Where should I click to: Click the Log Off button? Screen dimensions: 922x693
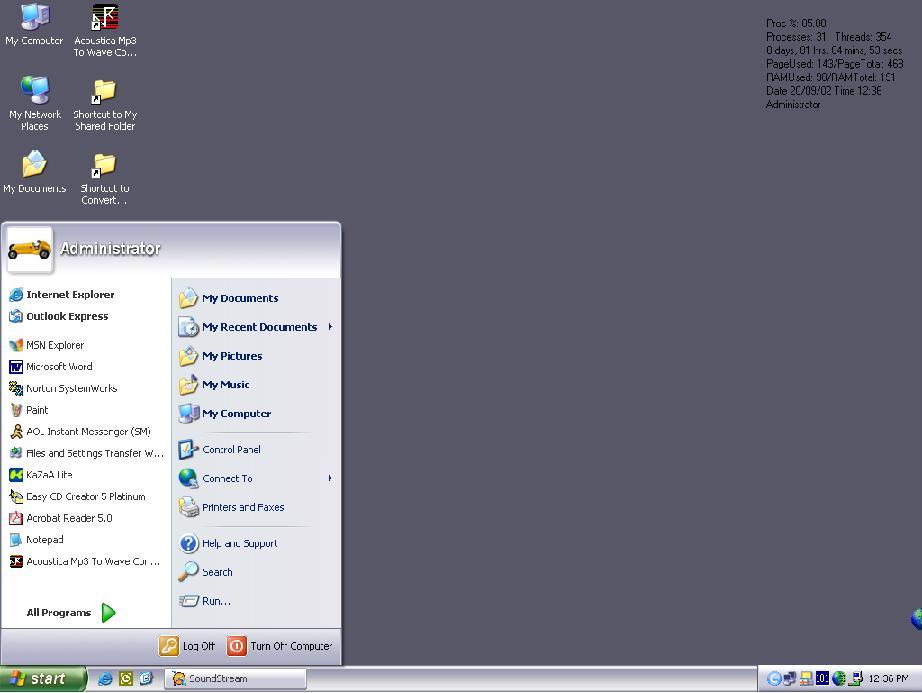click(x=188, y=646)
